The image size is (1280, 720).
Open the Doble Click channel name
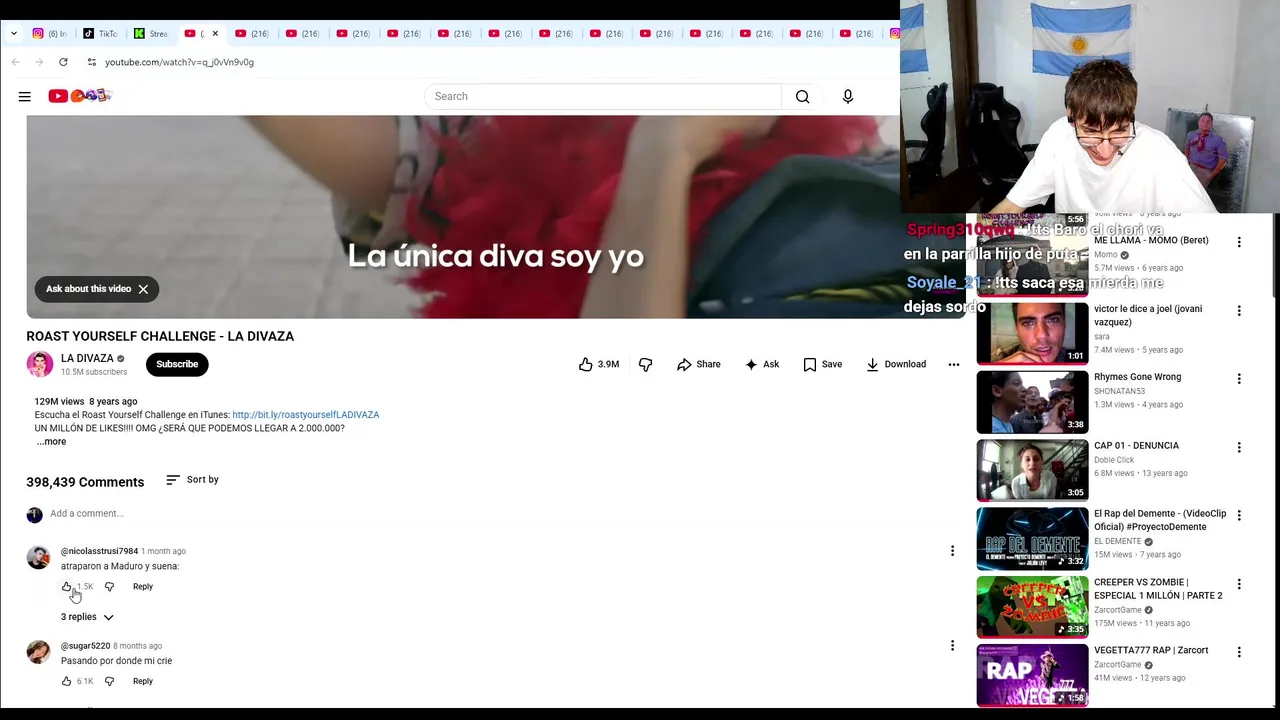[1114, 460]
